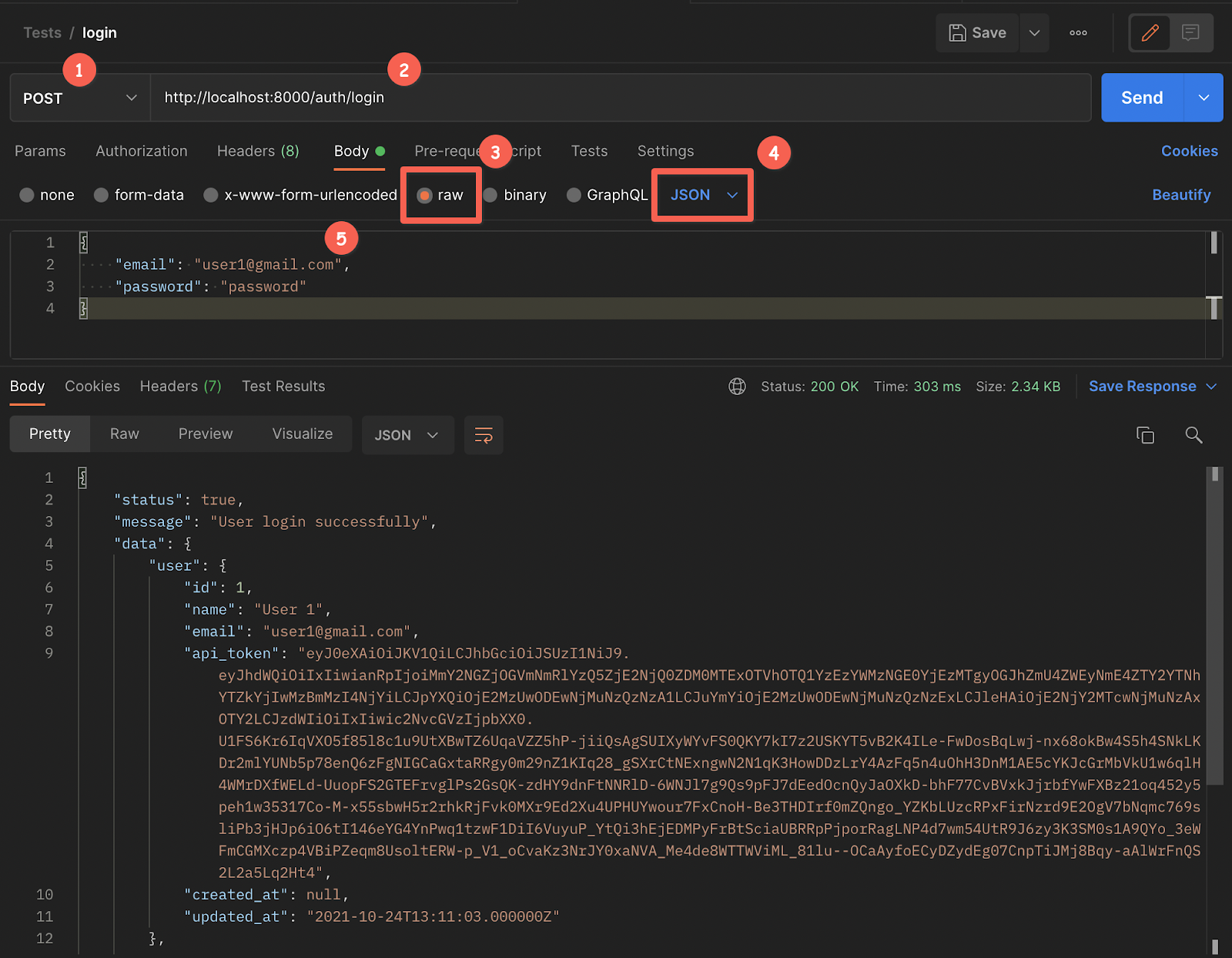
Task: Expand the request body JSON format dropdown
Action: pos(703,196)
